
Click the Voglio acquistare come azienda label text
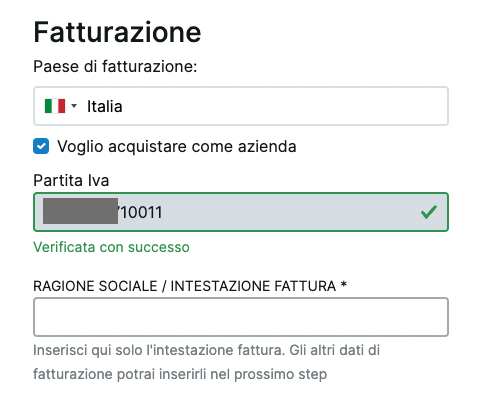(x=177, y=147)
